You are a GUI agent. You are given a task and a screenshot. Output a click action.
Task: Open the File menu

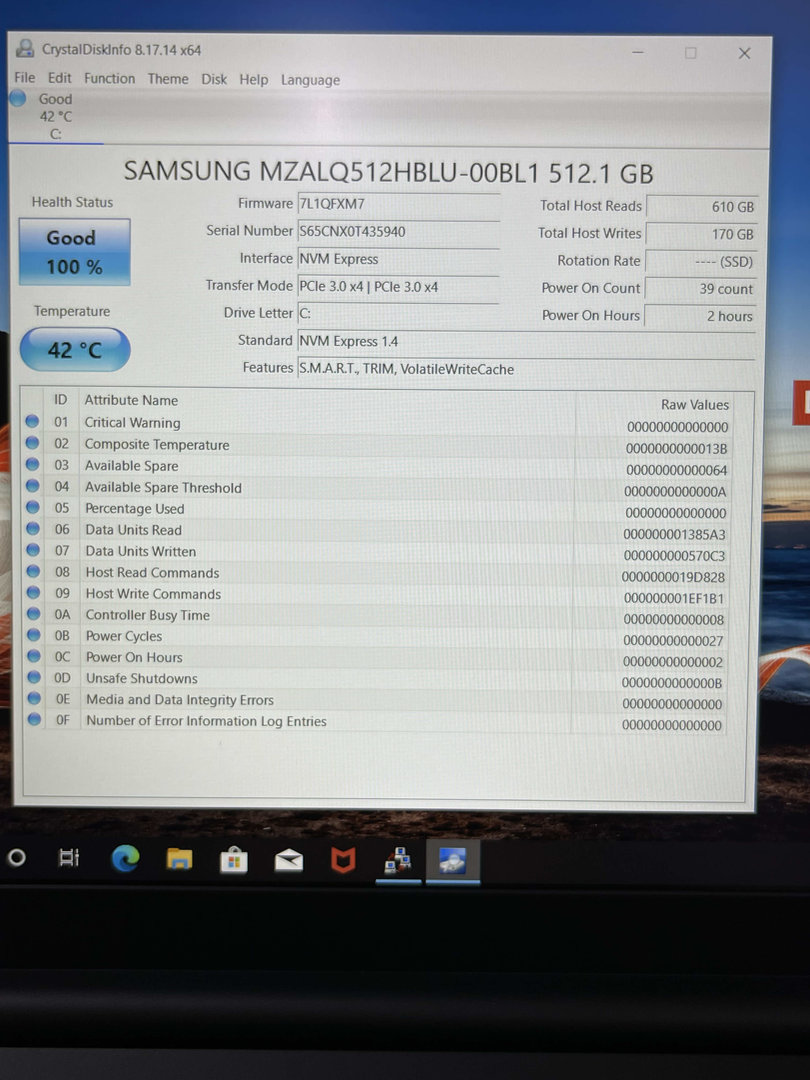[25, 78]
